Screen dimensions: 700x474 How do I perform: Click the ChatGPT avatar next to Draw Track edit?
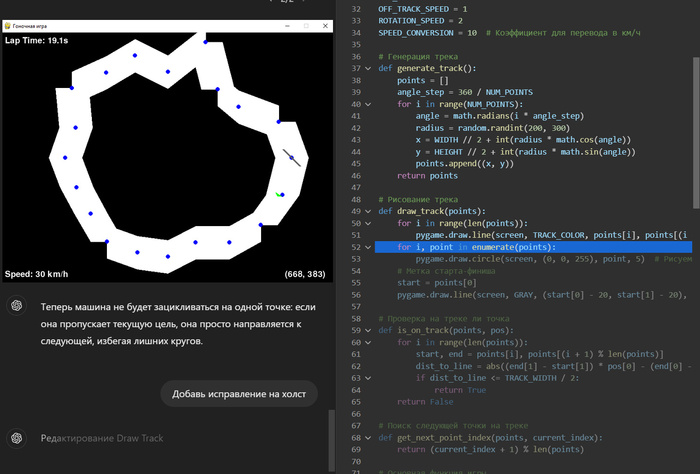(16, 438)
